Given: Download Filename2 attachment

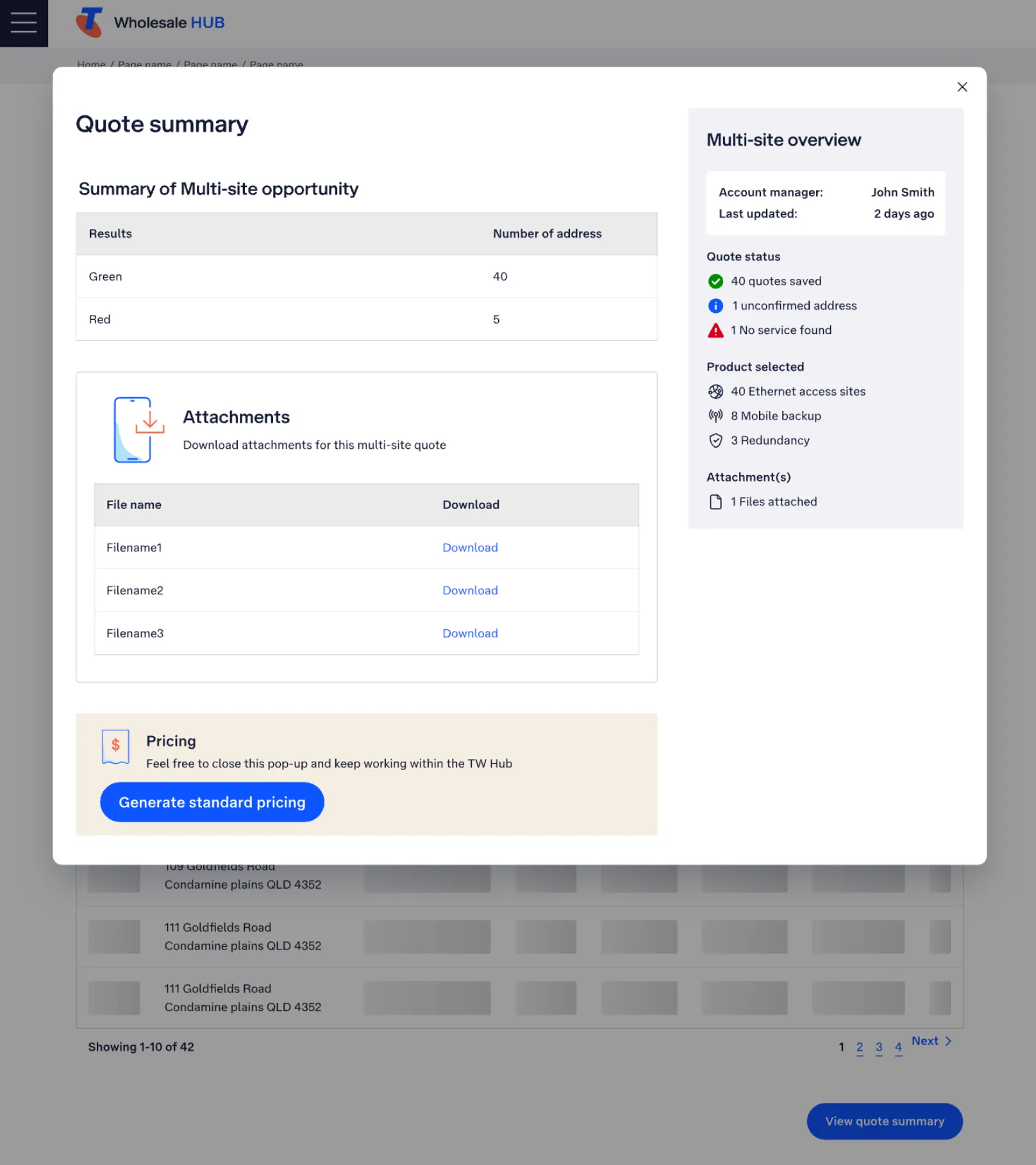Looking at the screenshot, I should [x=470, y=591].
